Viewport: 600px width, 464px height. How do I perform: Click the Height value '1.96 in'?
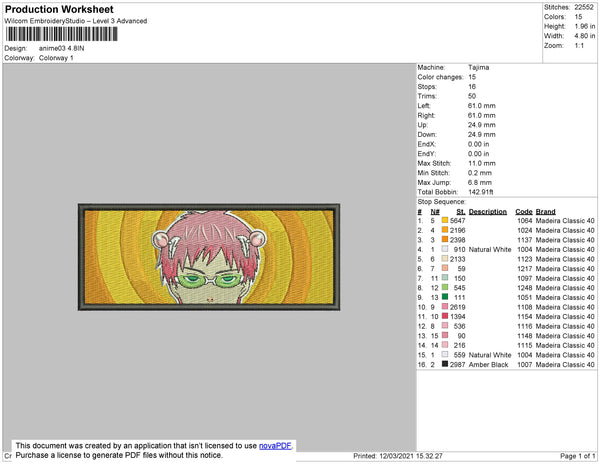tap(585, 26)
